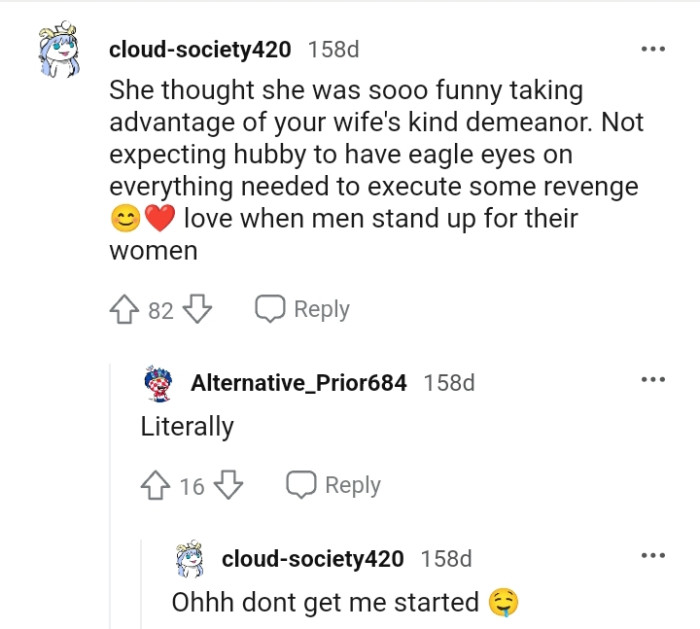
Task: Upvote the "Literally" reply
Action: click(157, 486)
